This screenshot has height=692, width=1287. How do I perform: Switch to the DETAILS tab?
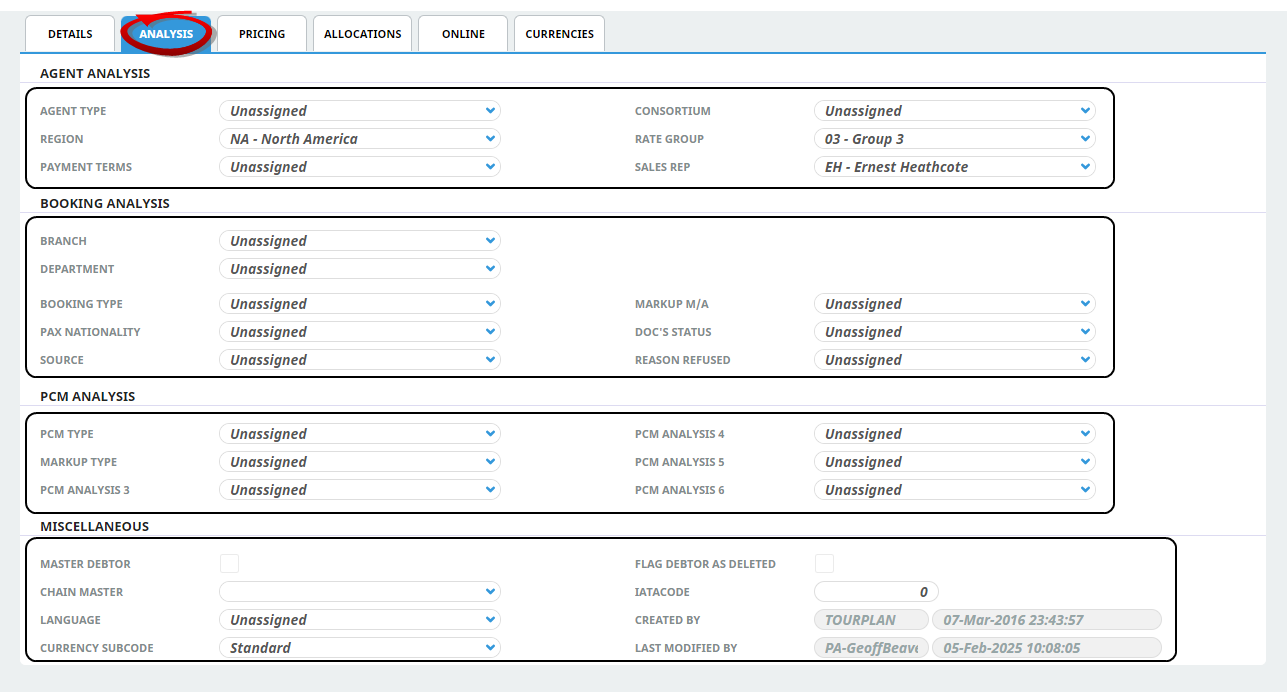point(69,33)
